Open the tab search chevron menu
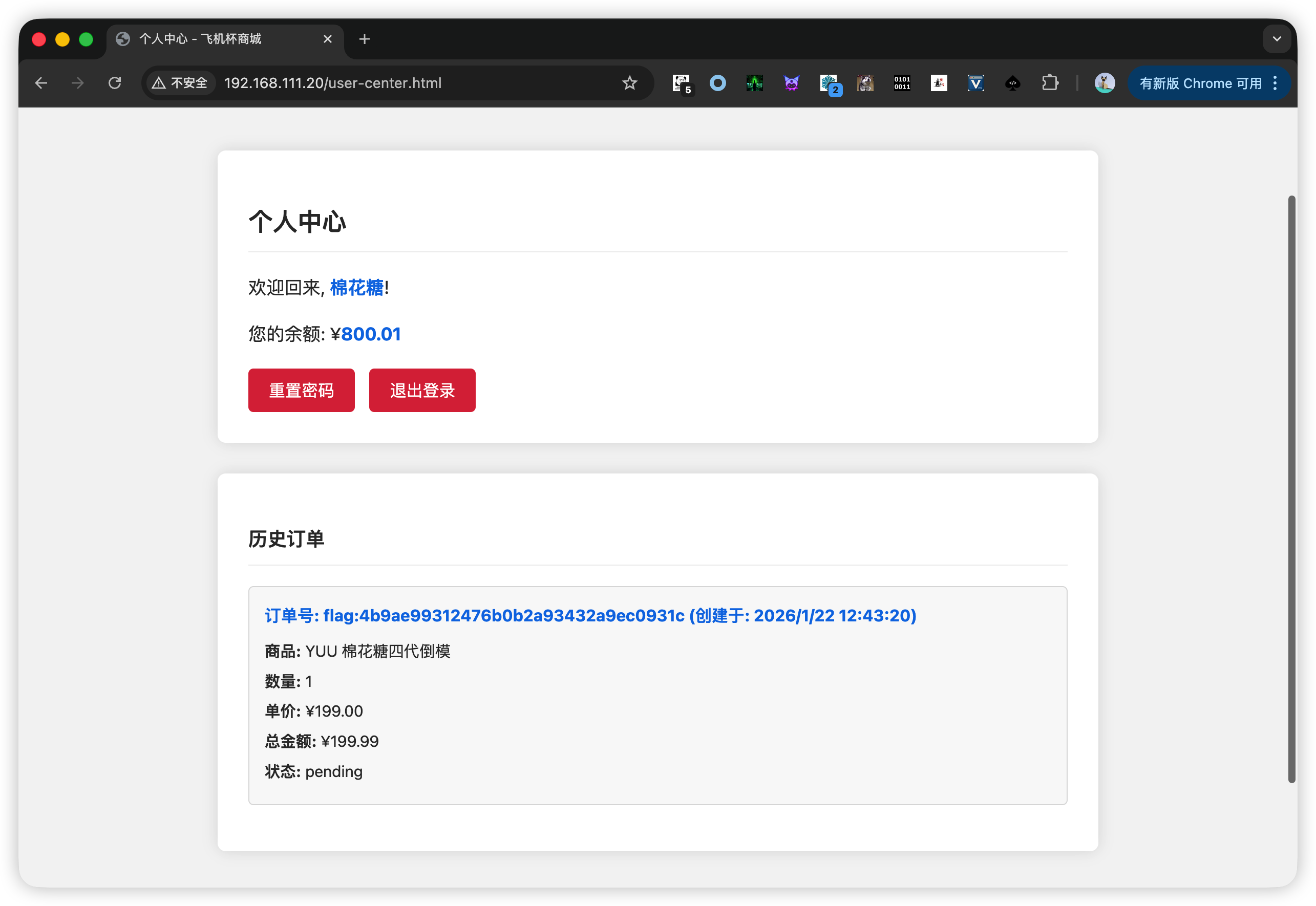The image size is (1316, 906). (1277, 38)
